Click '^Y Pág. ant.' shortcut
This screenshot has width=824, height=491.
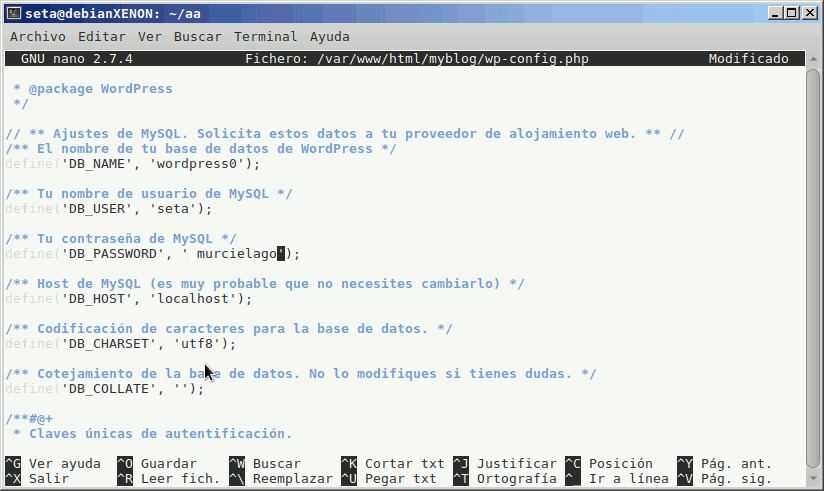pos(725,464)
